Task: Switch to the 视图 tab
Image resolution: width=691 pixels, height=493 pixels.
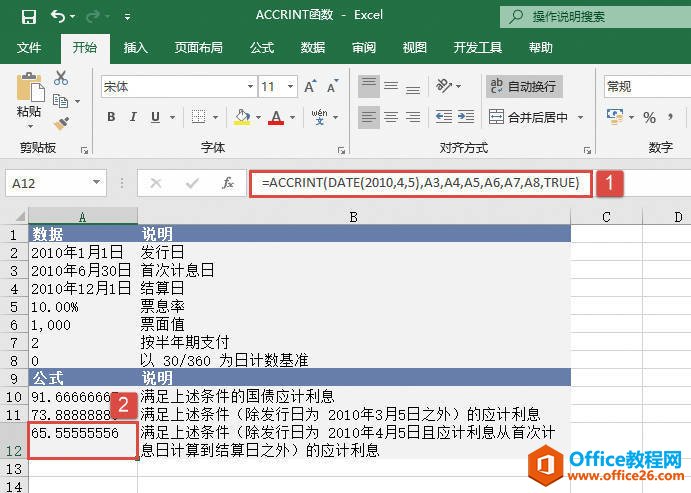Action: [x=415, y=48]
